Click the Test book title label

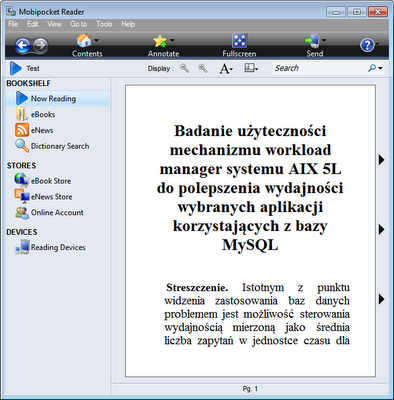(33, 68)
